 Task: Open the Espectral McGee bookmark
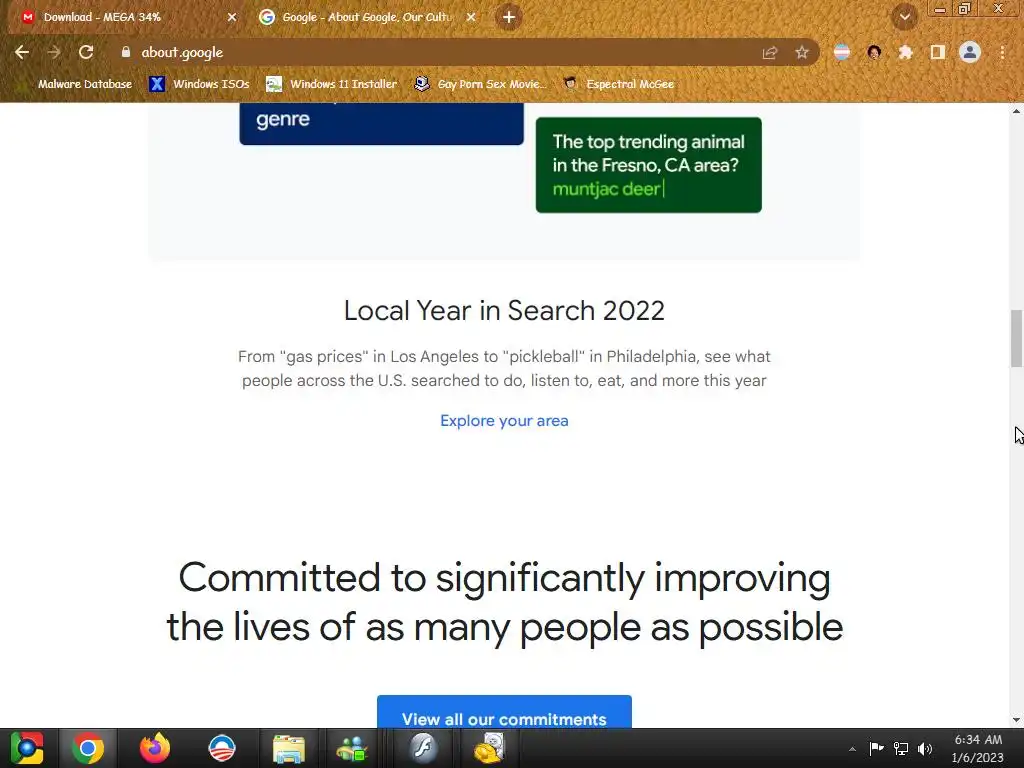(618, 84)
